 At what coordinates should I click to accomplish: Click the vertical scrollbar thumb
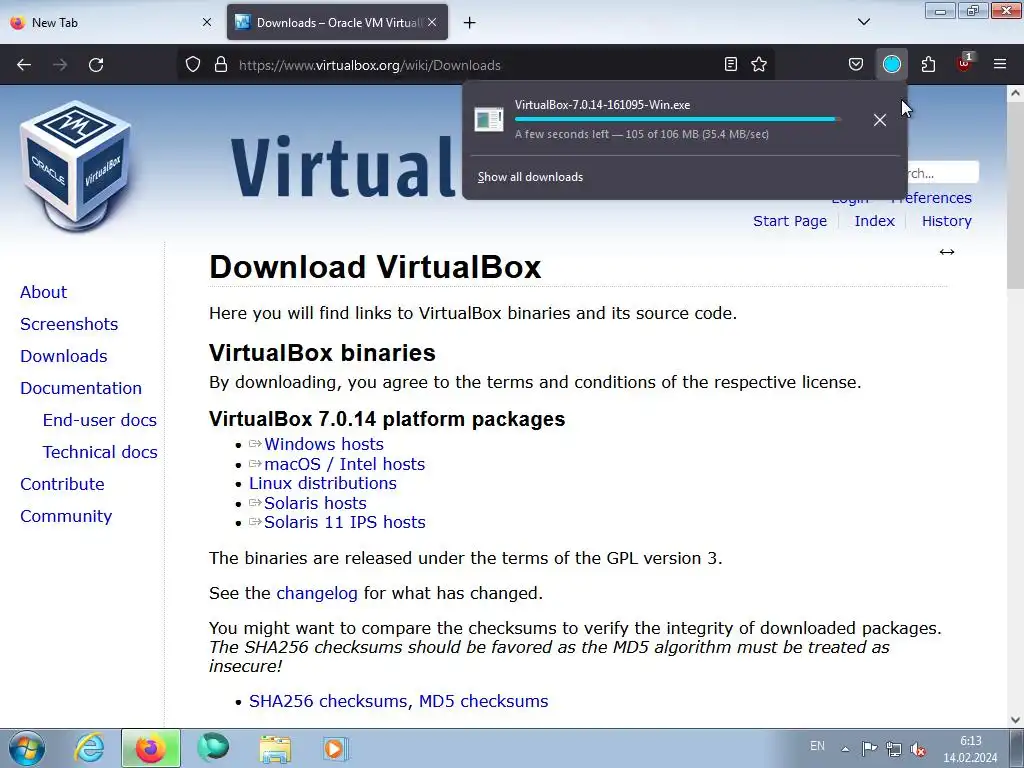[x=1015, y=195]
